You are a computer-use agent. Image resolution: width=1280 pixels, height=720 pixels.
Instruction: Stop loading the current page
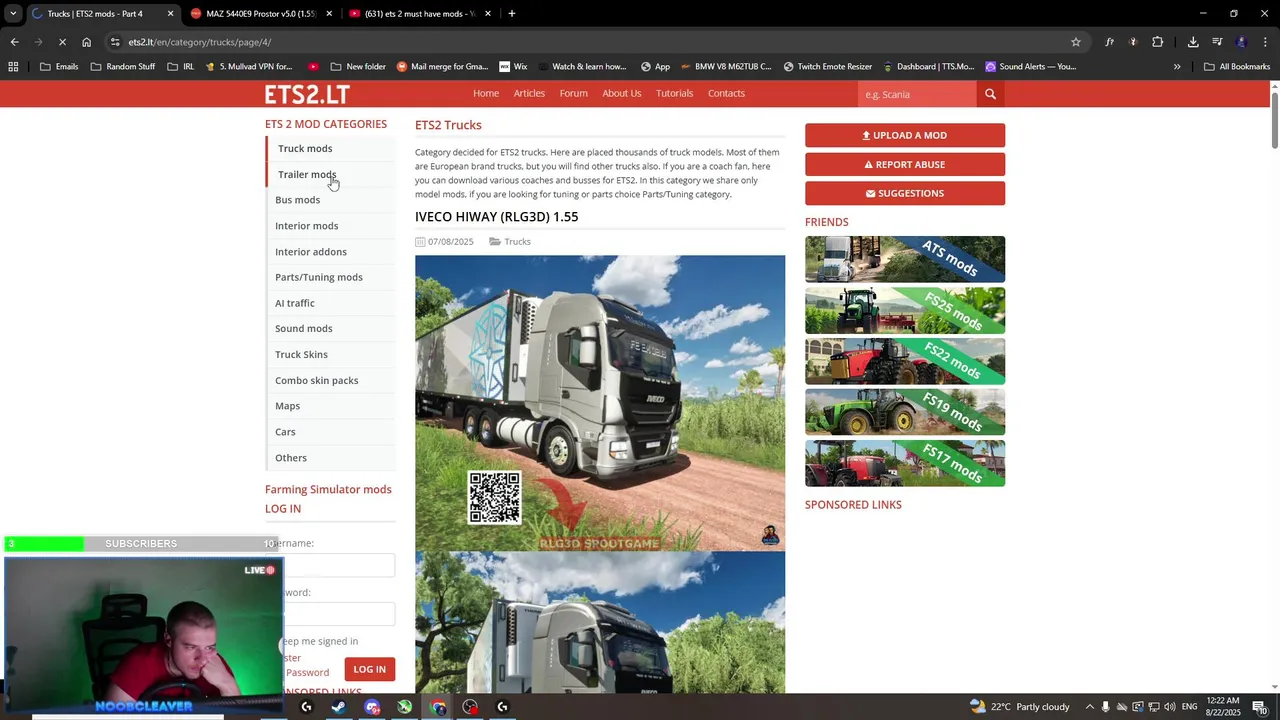coord(62,42)
